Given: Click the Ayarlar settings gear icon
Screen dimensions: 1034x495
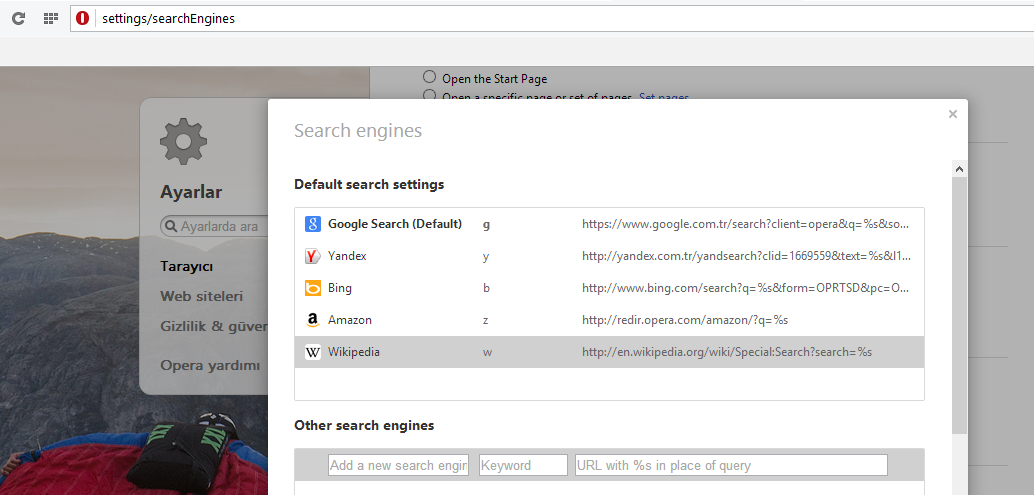Looking at the screenshot, I should click(x=183, y=141).
